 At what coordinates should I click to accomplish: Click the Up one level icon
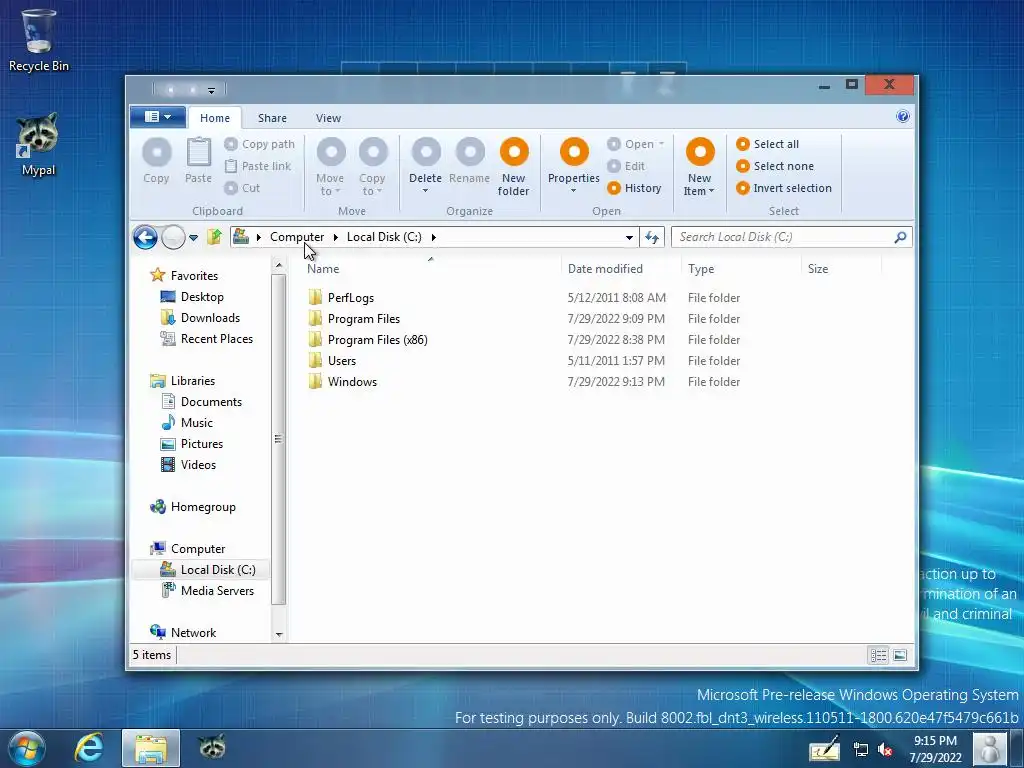coord(214,236)
